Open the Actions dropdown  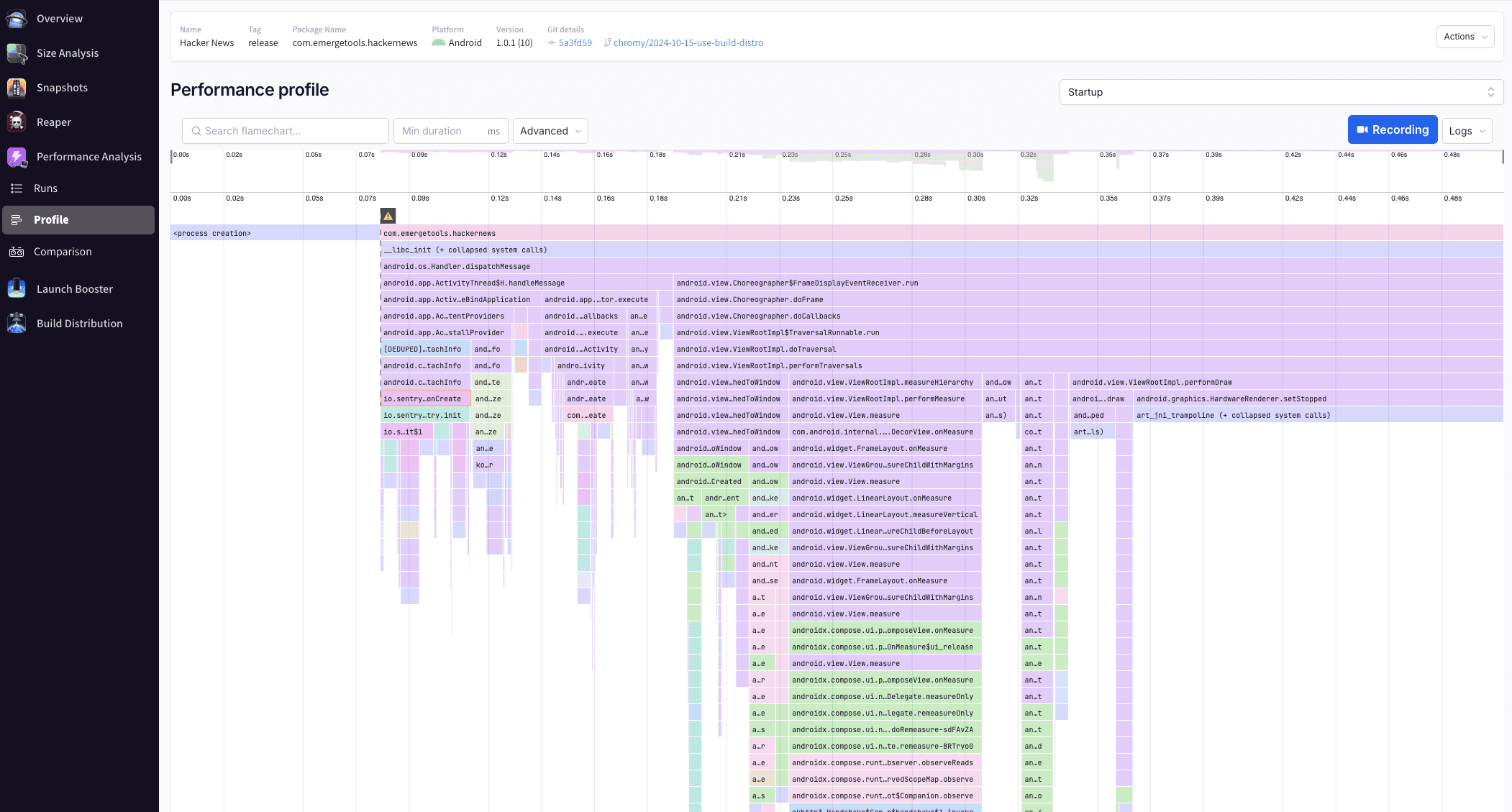click(1465, 36)
